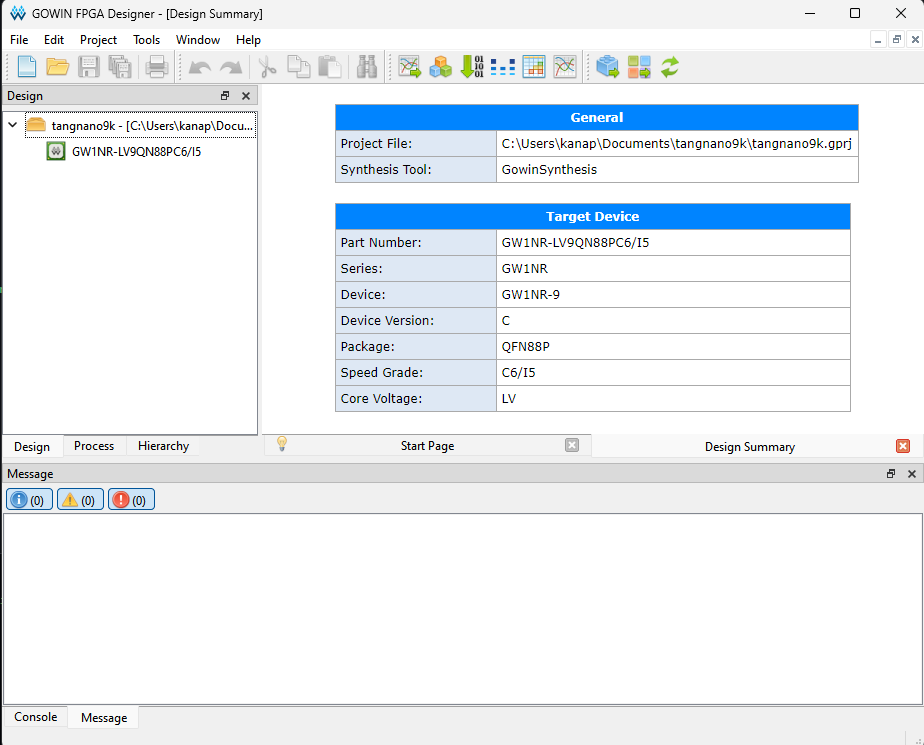Click the New File toolbar icon

click(x=27, y=67)
